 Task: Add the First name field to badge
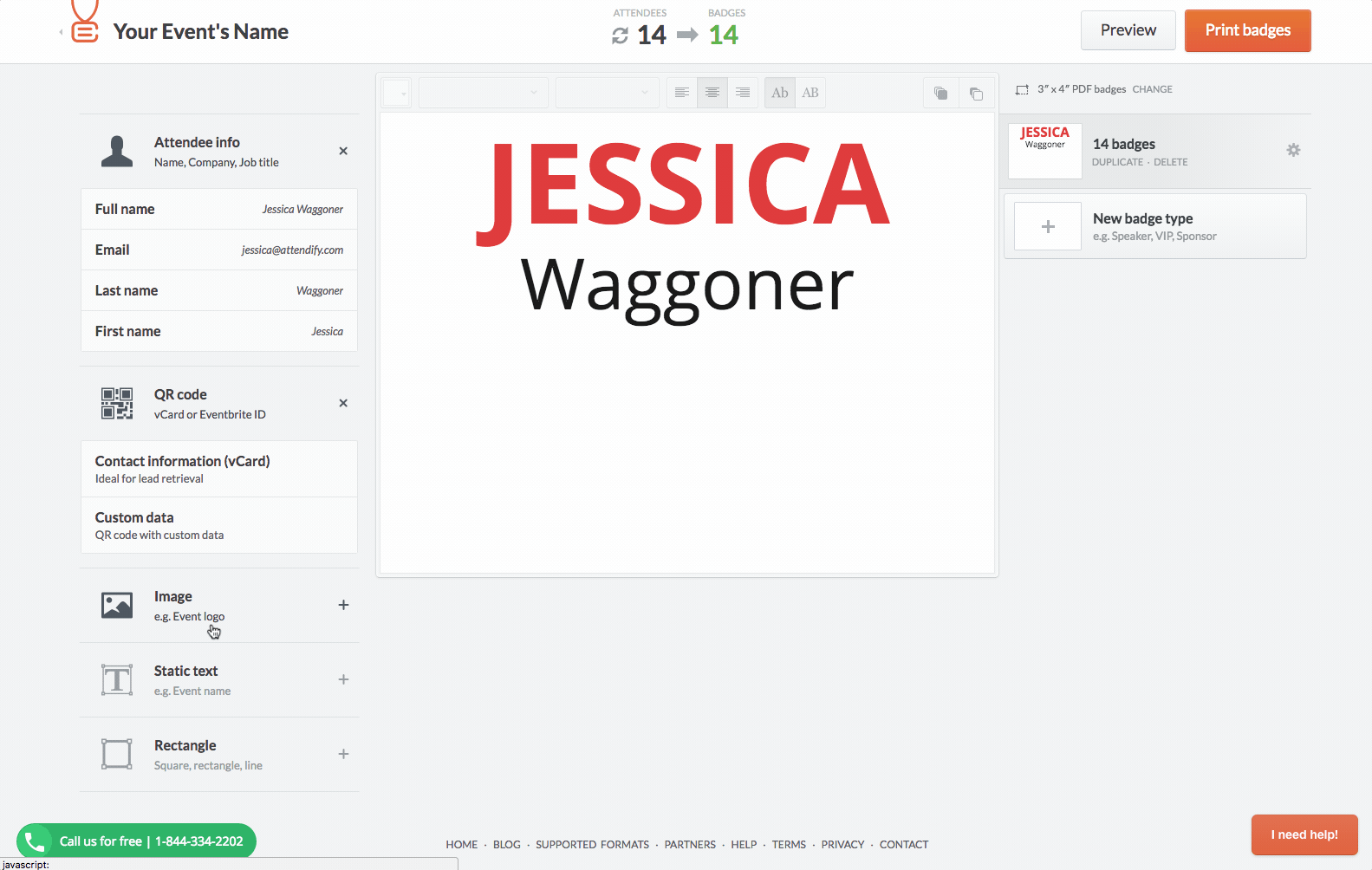pyautogui.click(x=219, y=331)
